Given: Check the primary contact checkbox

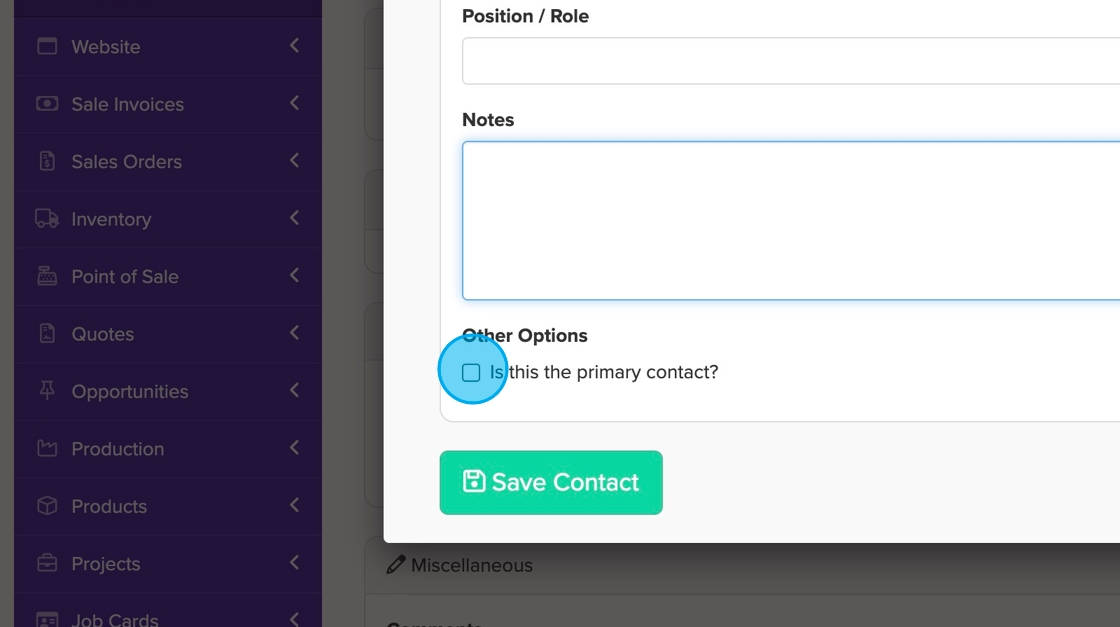Looking at the screenshot, I should tap(471, 373).
